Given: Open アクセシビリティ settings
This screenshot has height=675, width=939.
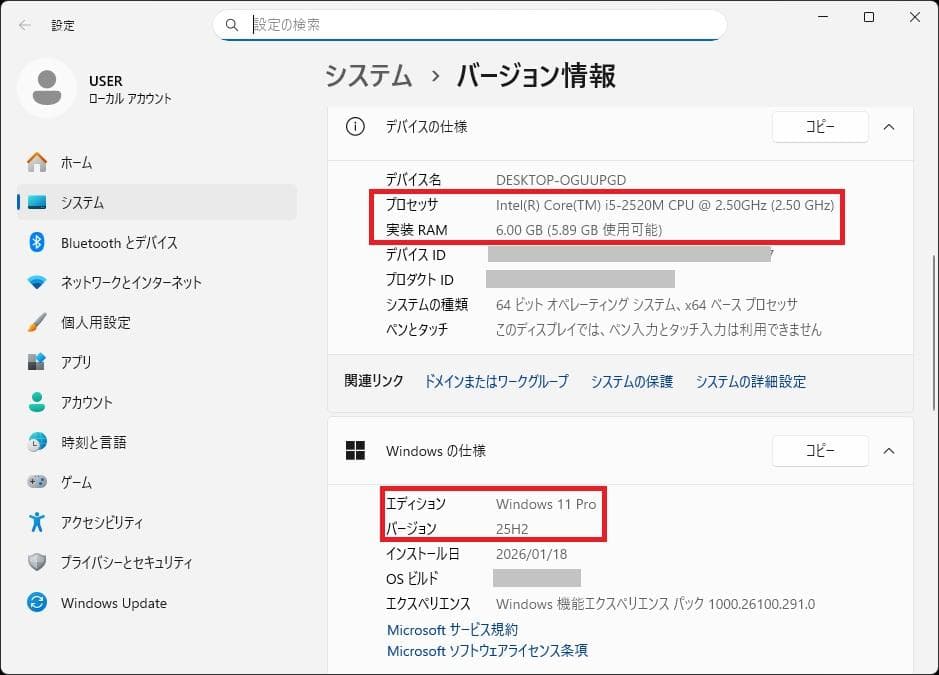Looking at the screenshot, I should tap(157, 522).
